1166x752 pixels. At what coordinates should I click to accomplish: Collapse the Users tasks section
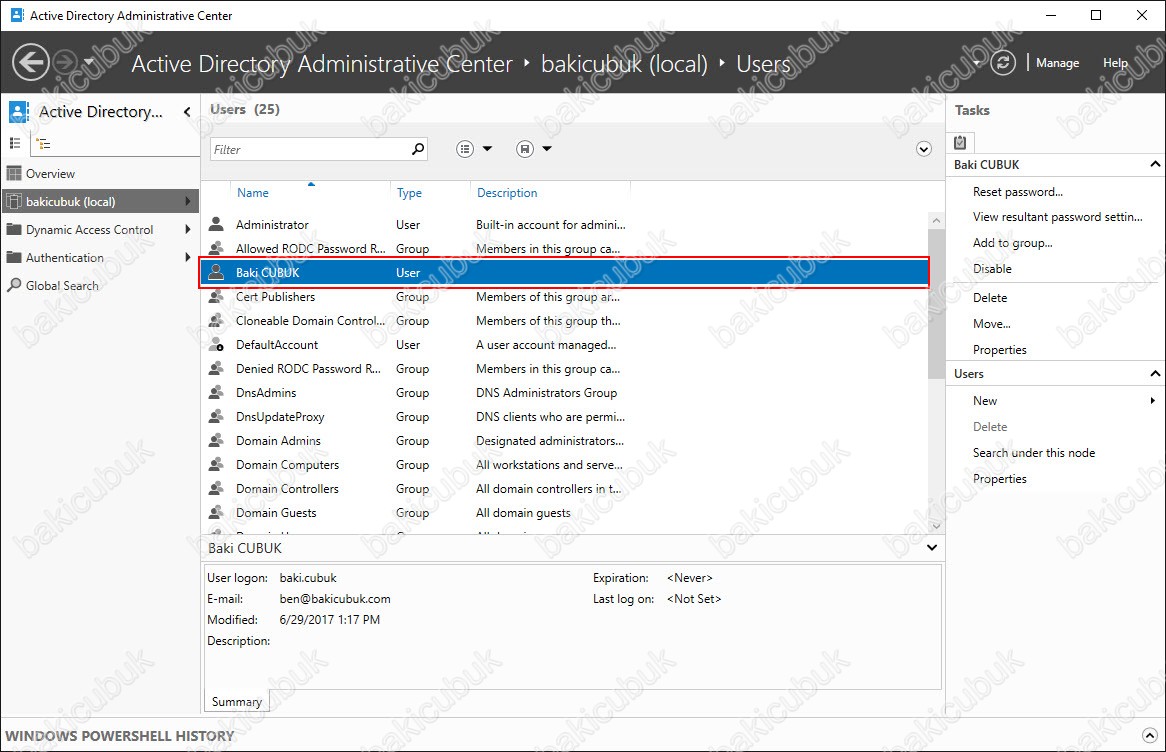tap(1154, 373)
